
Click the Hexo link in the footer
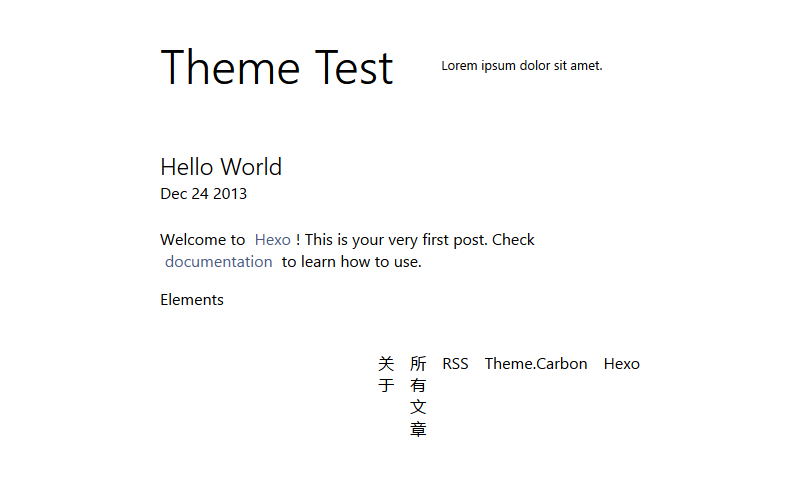point(621,364)
